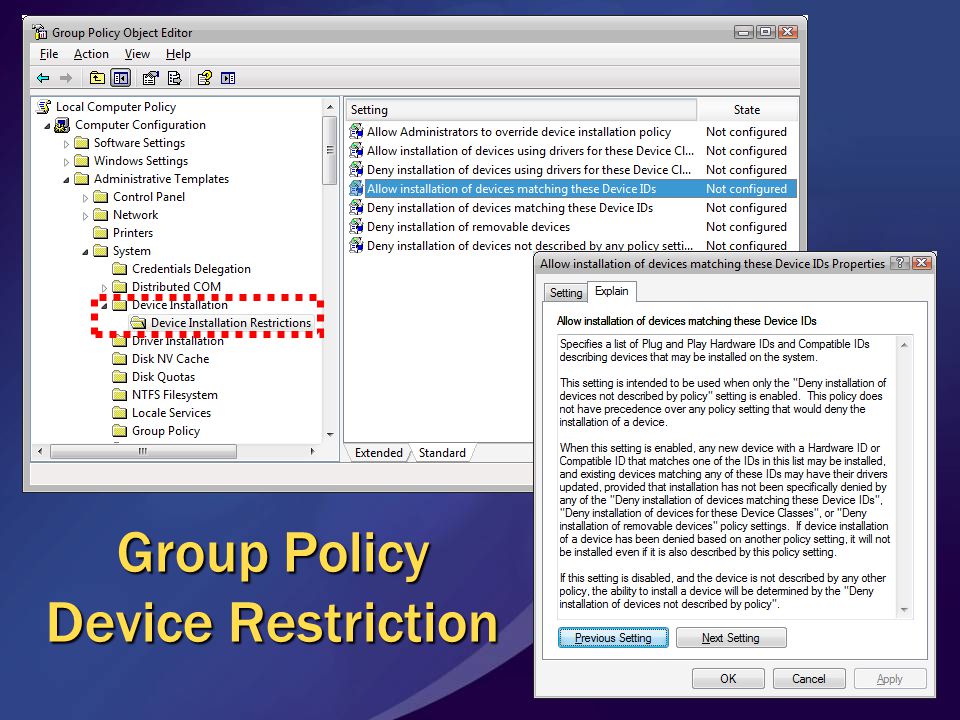Select 'Deny installation of devices not described' row
The width and height of the screenshot is (960, 720).
tap(572, 246)
